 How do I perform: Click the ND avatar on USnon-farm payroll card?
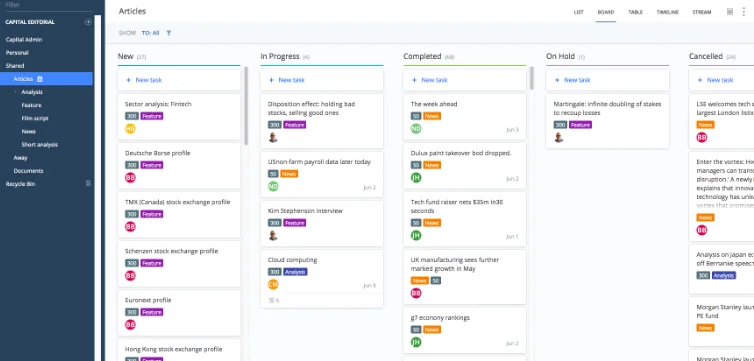click(x=273, y=187)
